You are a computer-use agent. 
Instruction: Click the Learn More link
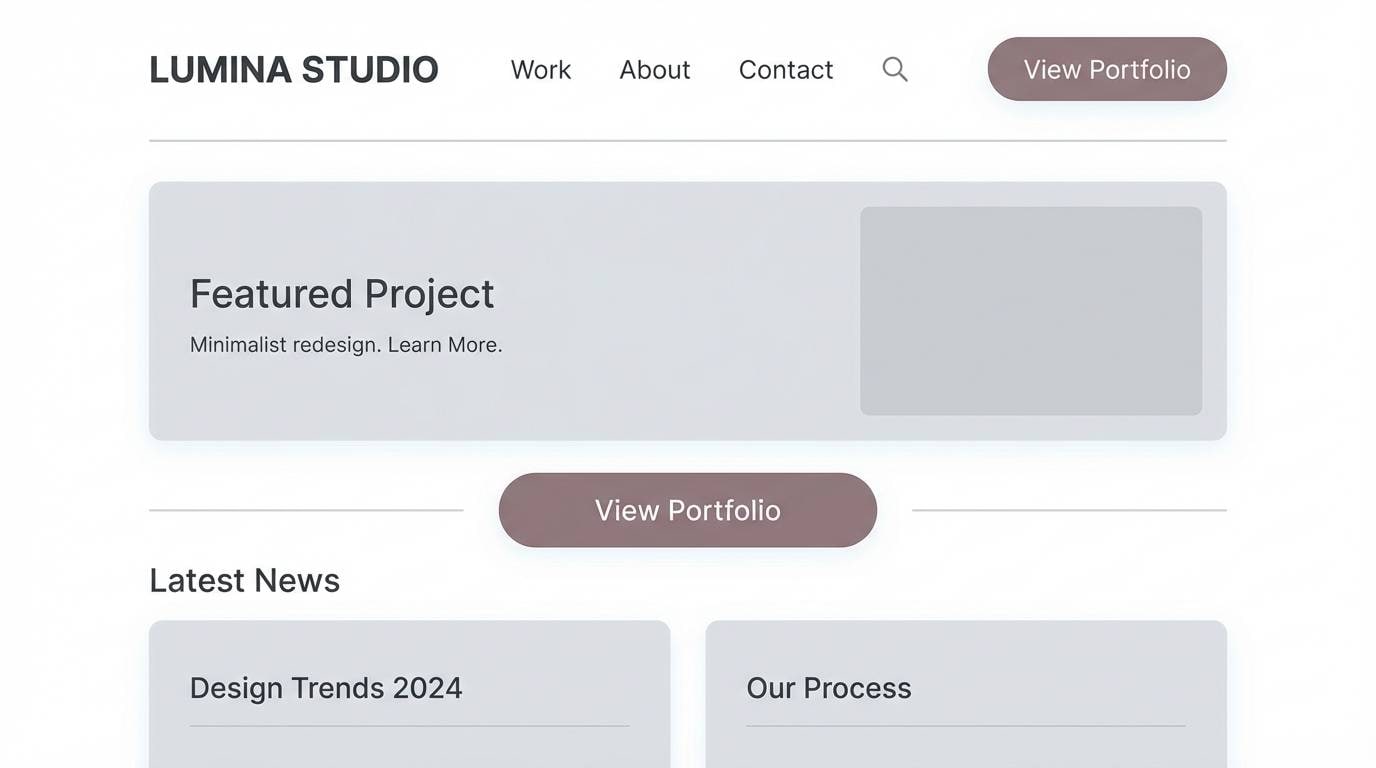point(444,344)
